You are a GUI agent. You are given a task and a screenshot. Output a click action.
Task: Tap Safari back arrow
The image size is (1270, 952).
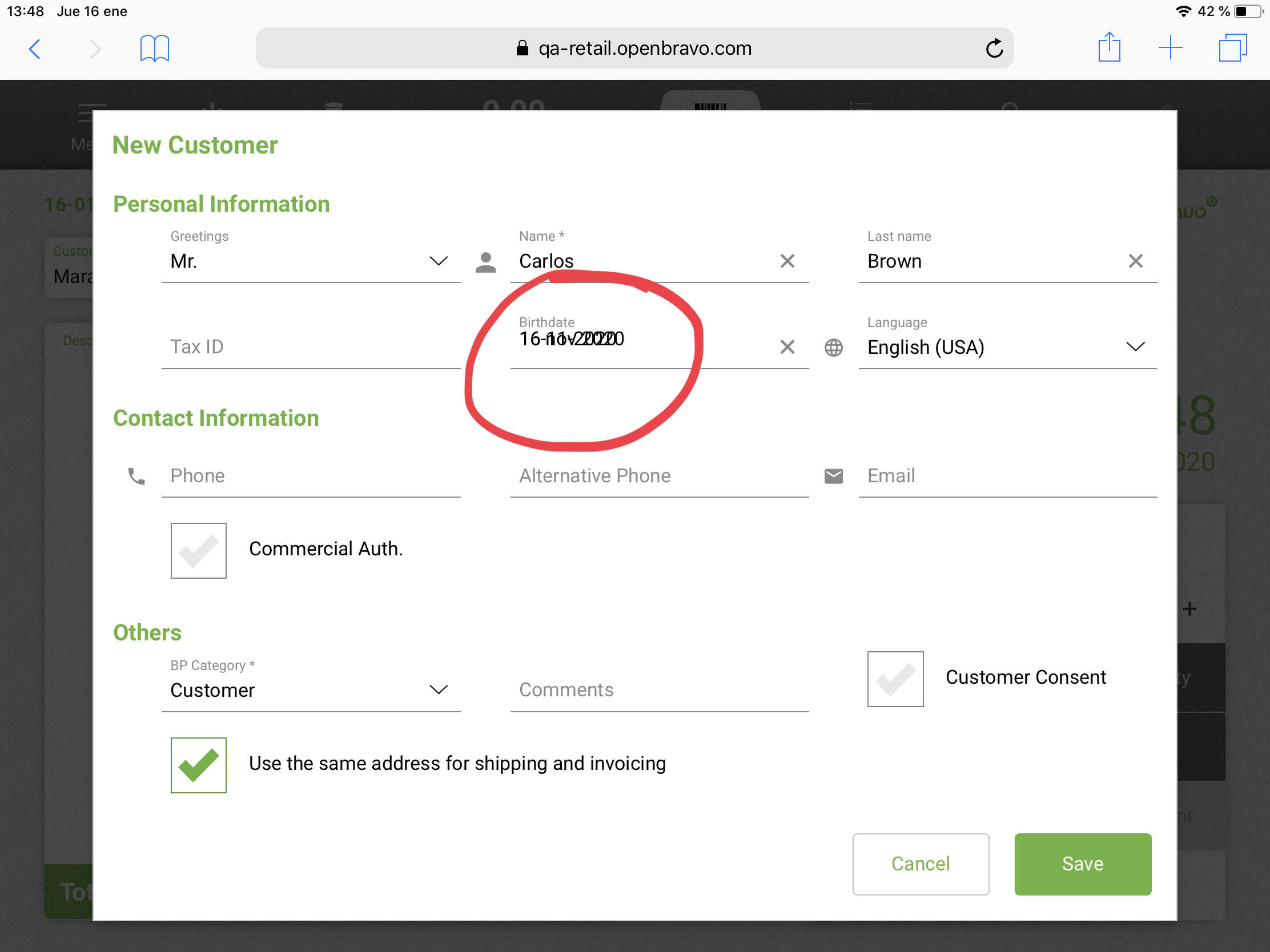click(35, 49)
